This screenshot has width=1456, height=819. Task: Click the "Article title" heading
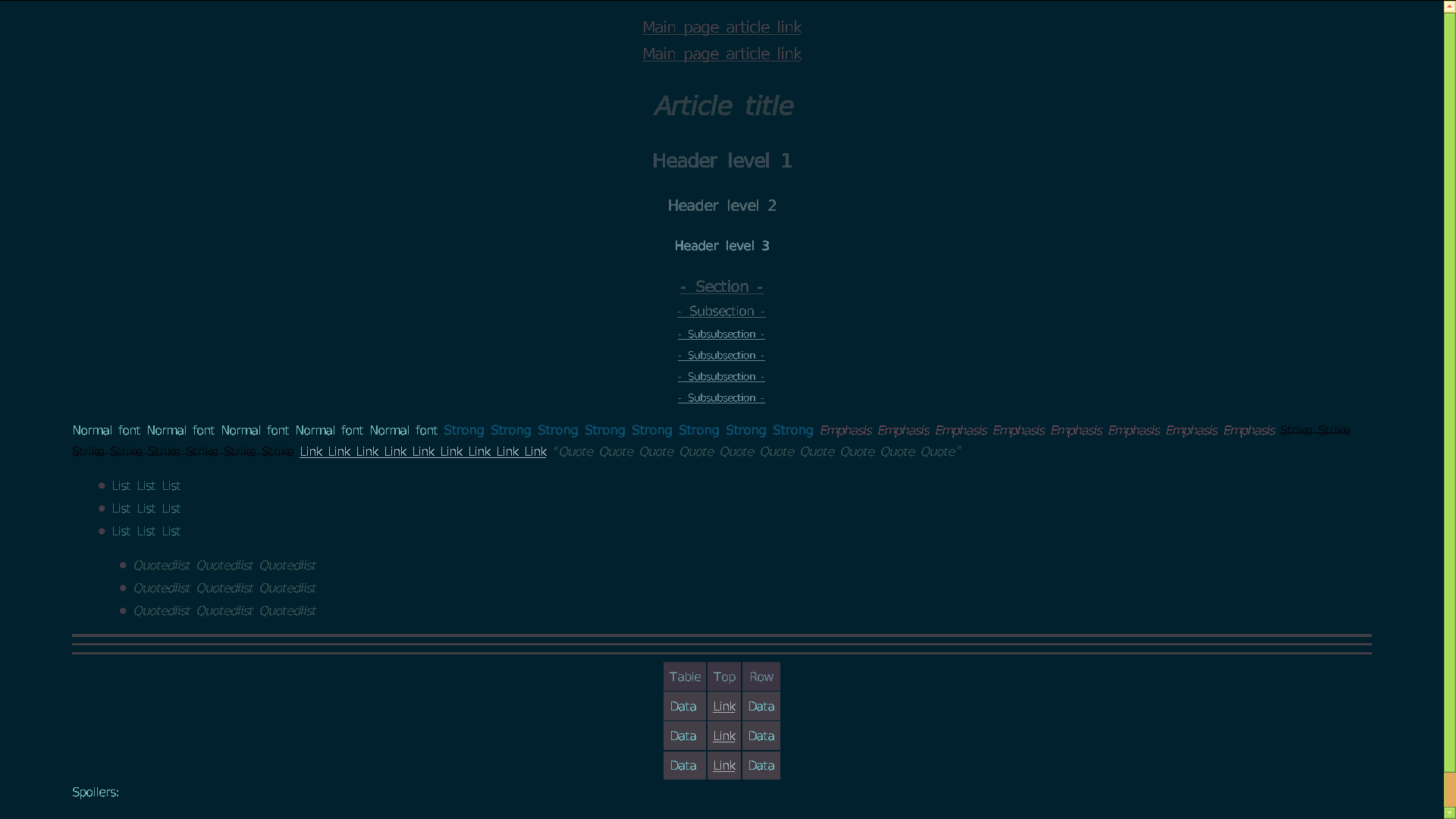click(721, 105)
